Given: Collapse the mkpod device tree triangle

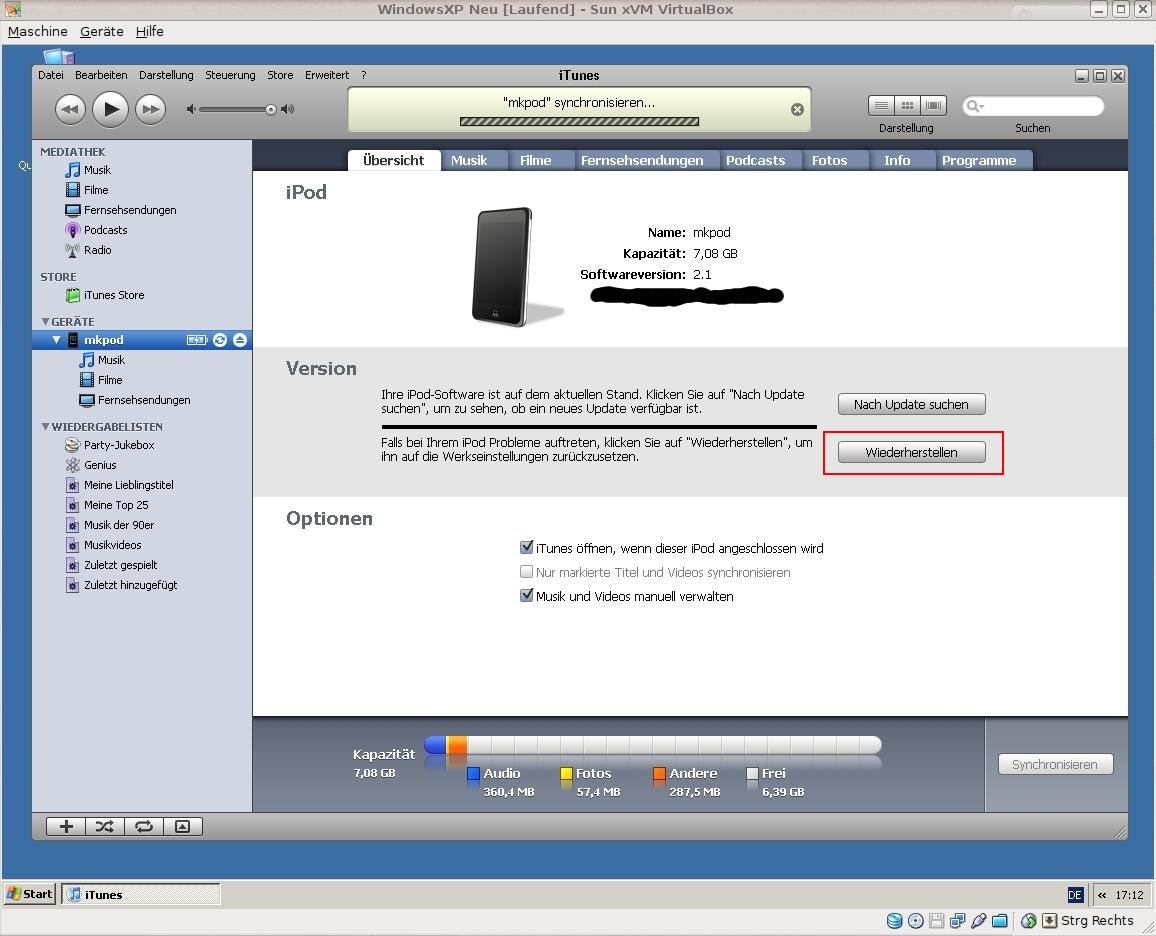Looking at the screenshot, I should pos(57,340).
